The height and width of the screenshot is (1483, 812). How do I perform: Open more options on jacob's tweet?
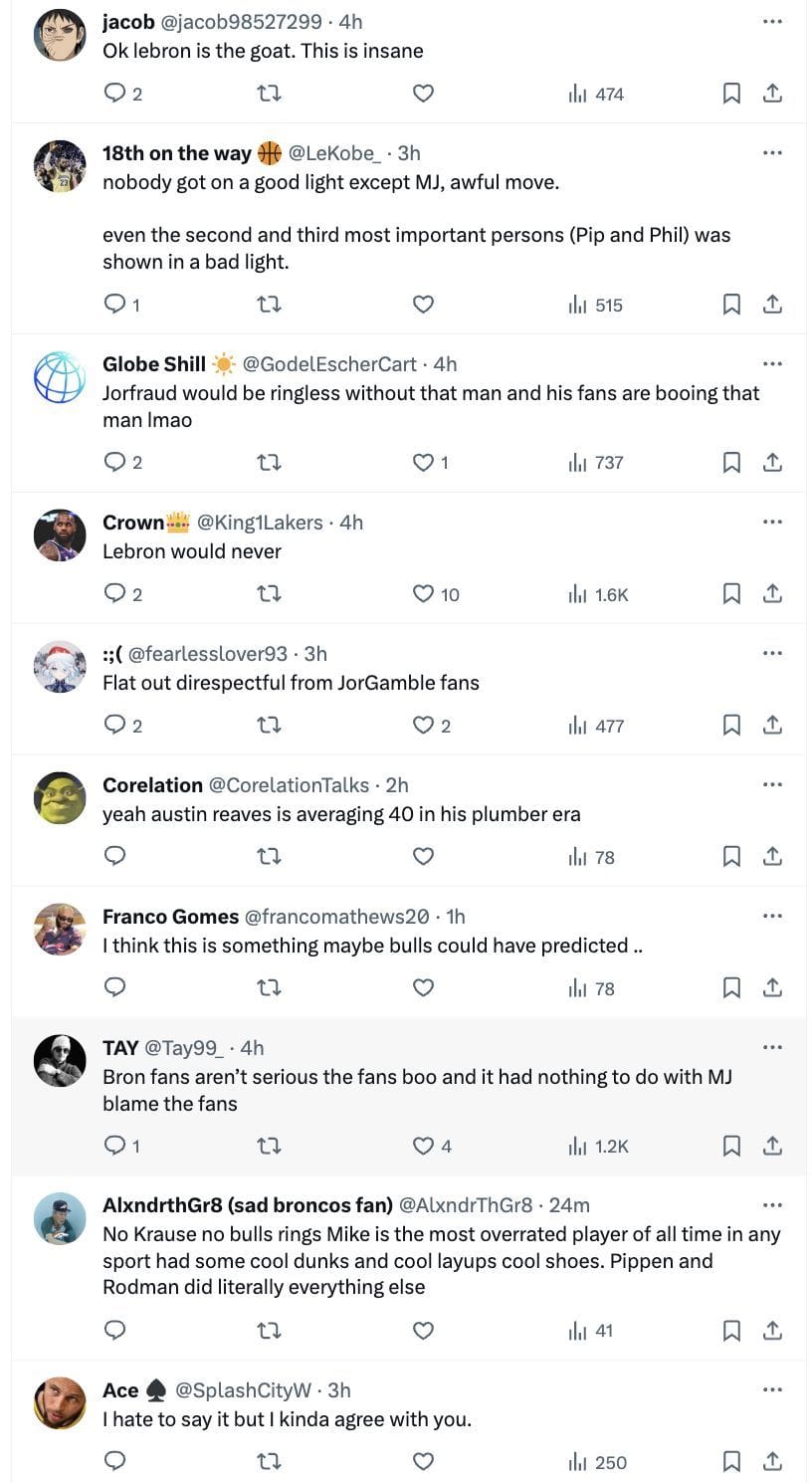click(x=772, y=22)
